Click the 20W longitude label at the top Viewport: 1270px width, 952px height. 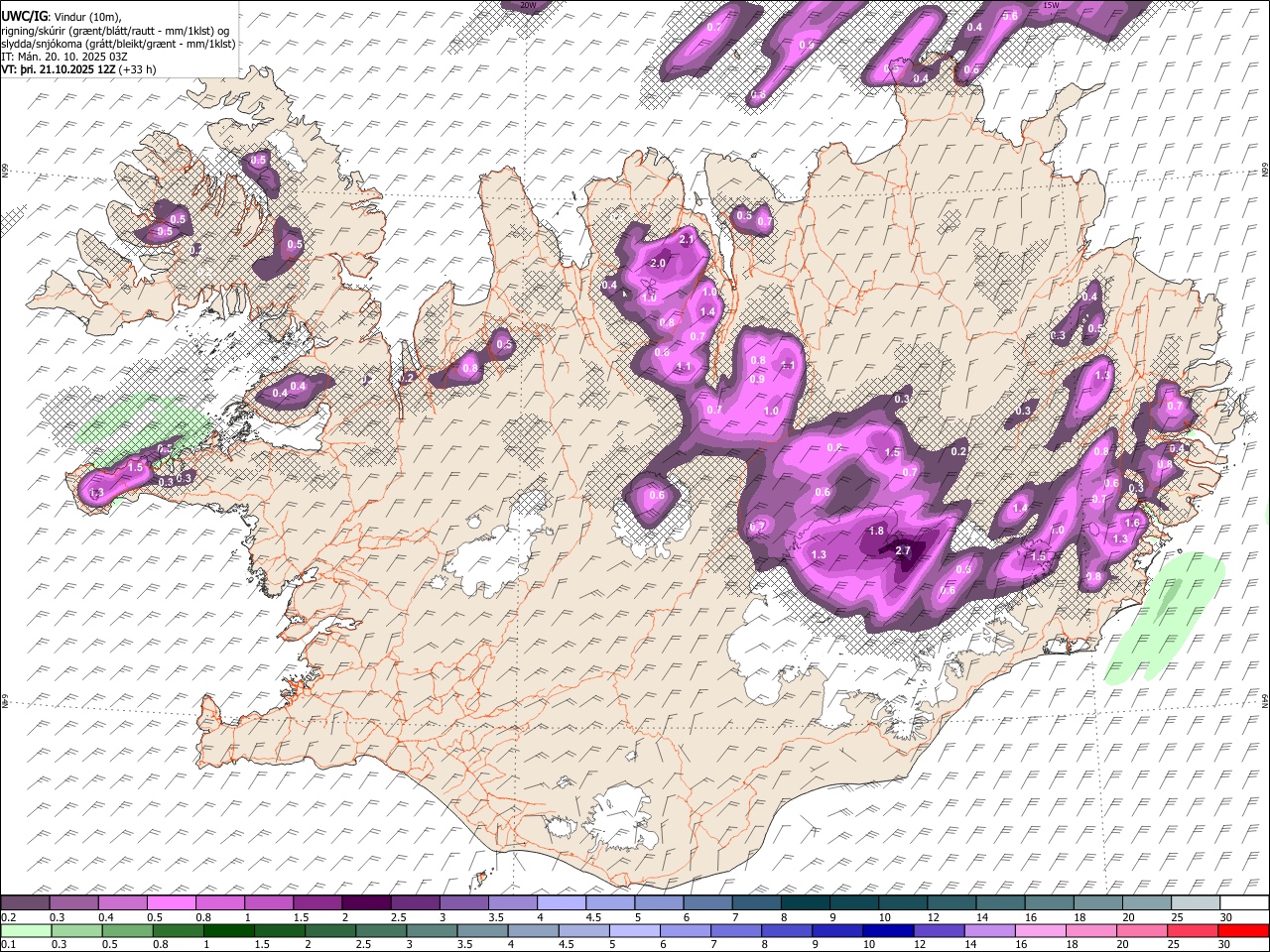coord(528,5)
